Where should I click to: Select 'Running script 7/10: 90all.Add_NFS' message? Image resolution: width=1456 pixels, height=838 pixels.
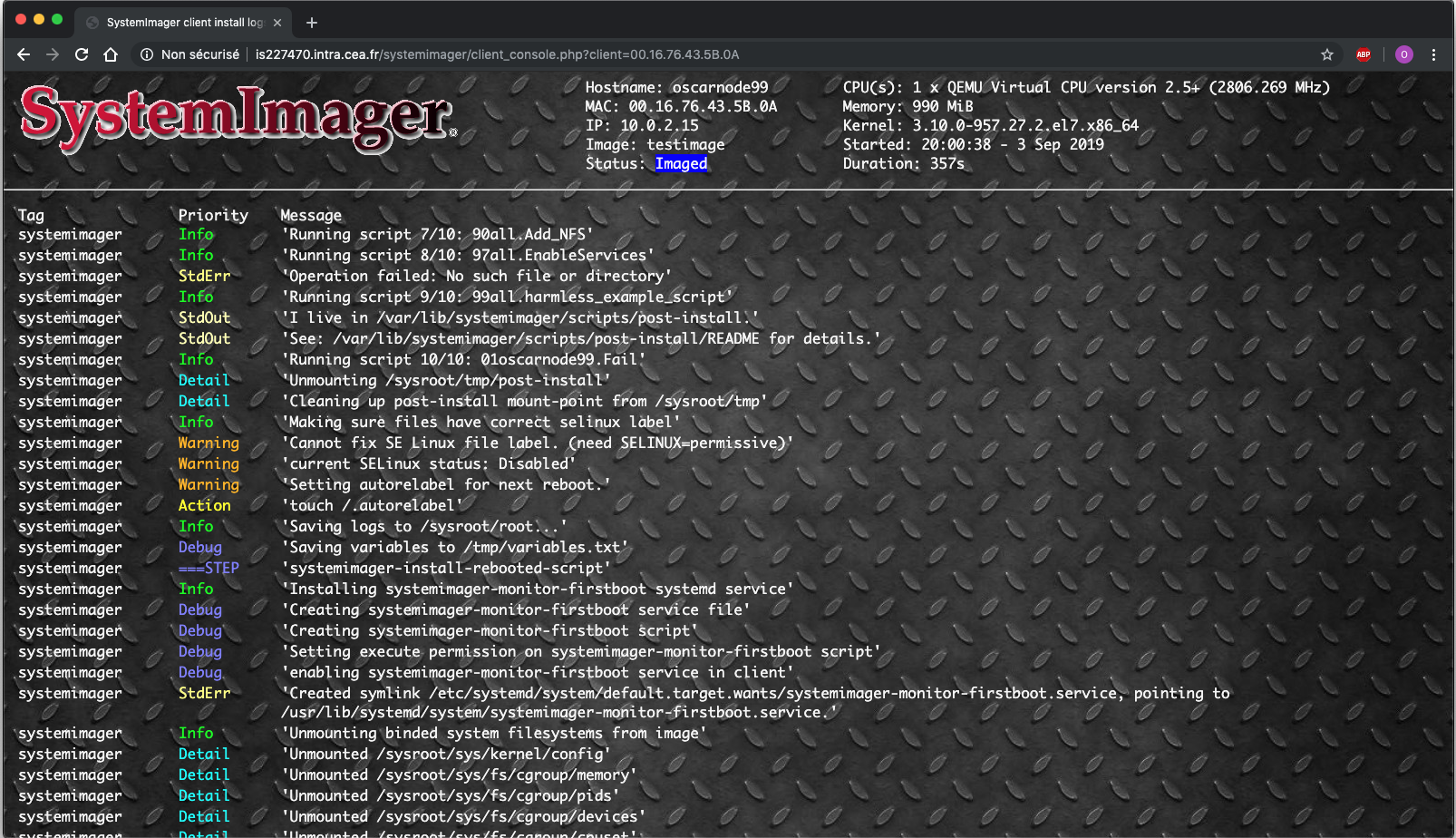pyautogui.click(x=437, y=234)
